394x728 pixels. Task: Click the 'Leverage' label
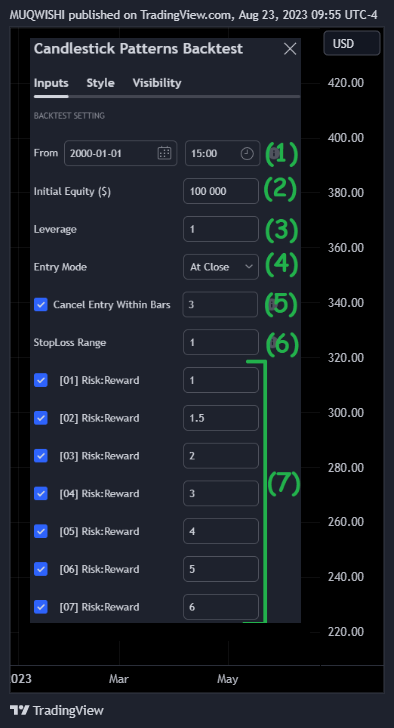55,229
